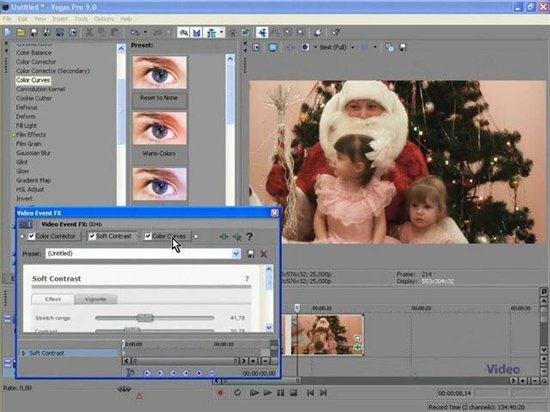Uncheck the Soft Contrast plug-in checkbox
The height and width of the screenshot is (412, 550).
click(x=92, y=236)
